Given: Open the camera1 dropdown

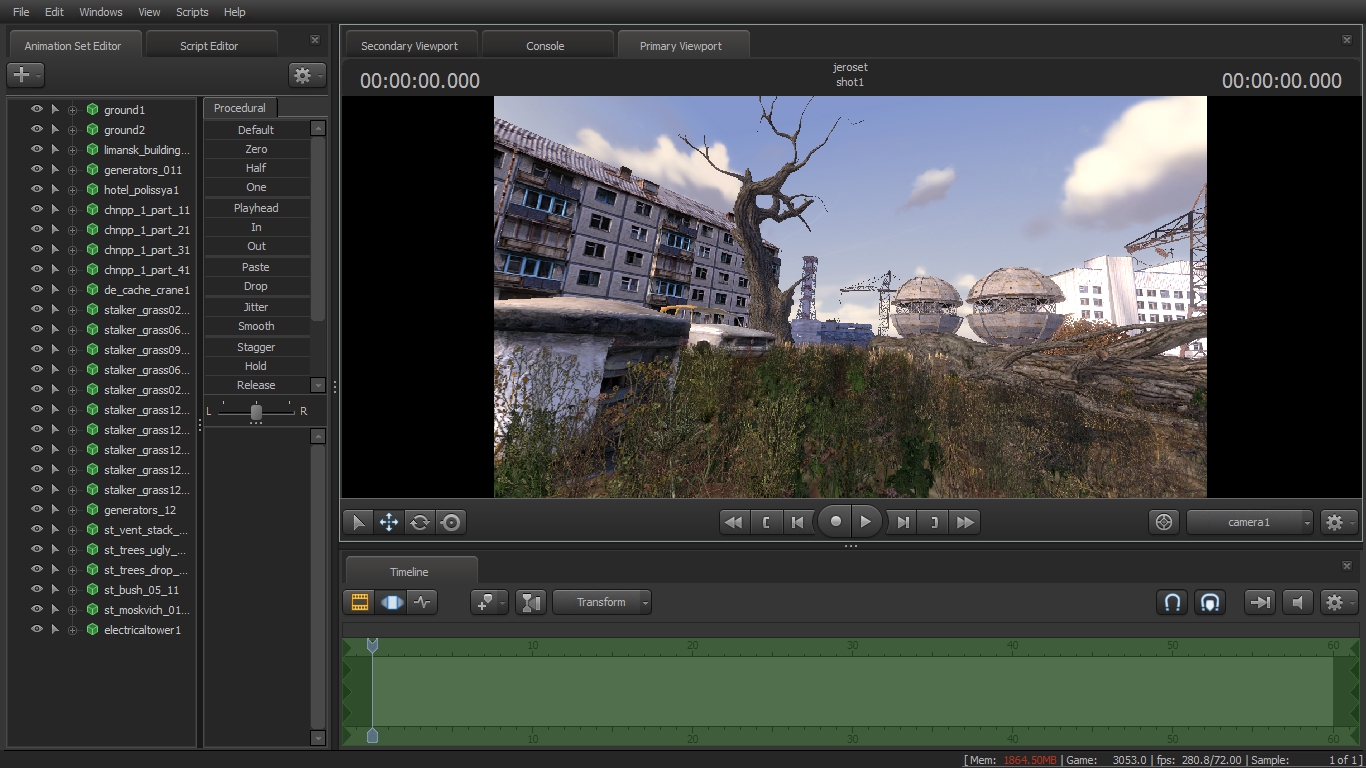Looking at the screenshot, I should (x=1249, y=522).
